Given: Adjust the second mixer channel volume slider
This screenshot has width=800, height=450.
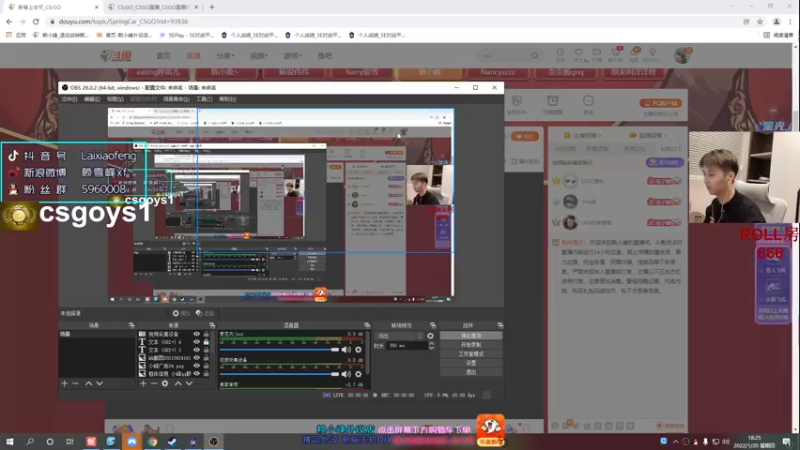Looking at the screenshot, I should (x=279, y=374).
